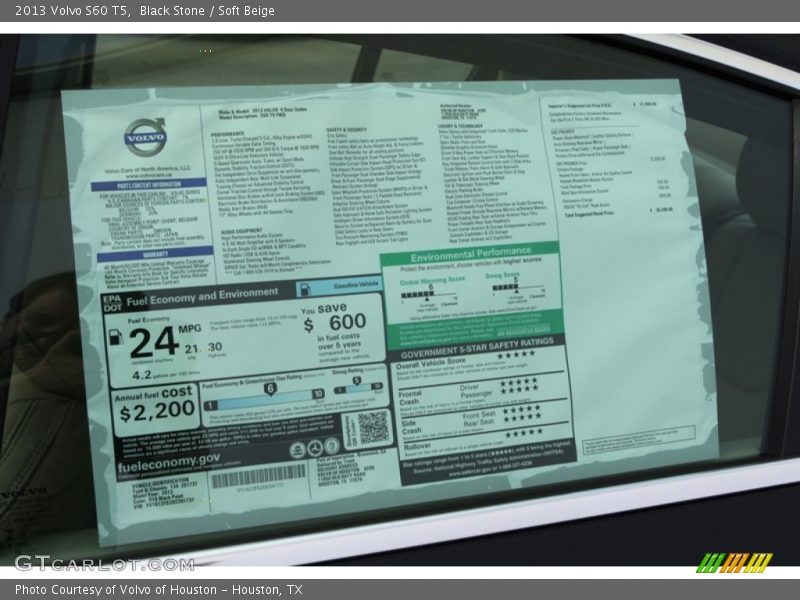Click the photo caption '2013 Volvo S60 T5'

(72, 11)
